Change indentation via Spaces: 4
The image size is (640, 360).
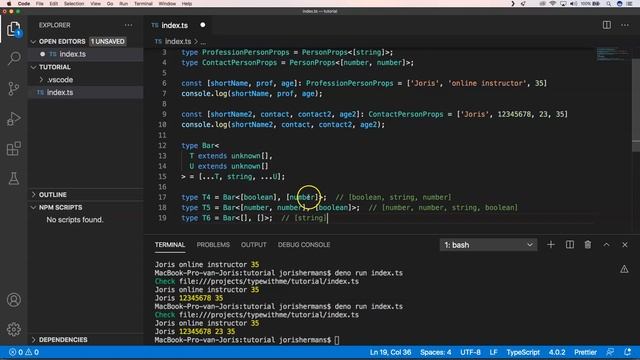[436, 352]
